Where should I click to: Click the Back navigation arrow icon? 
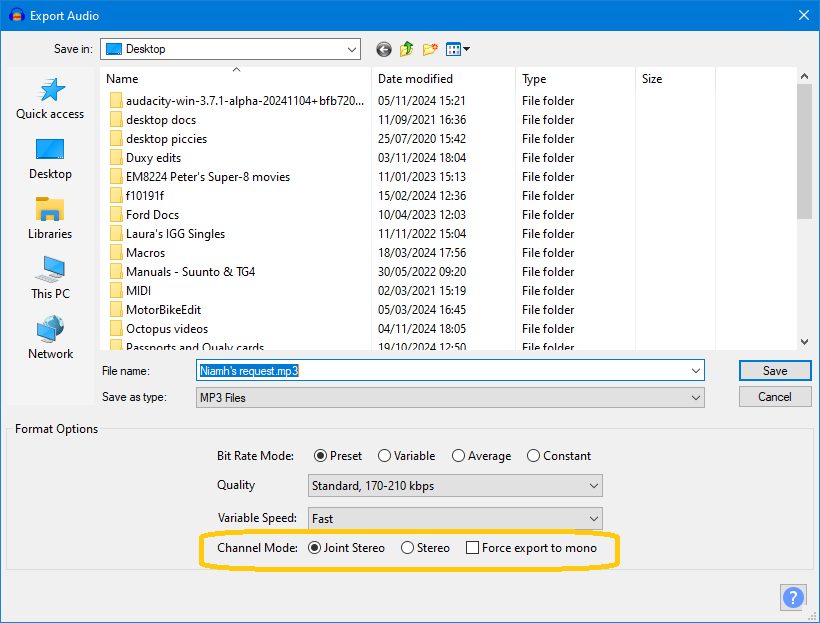pyautogui.click(x=384, y=49)
